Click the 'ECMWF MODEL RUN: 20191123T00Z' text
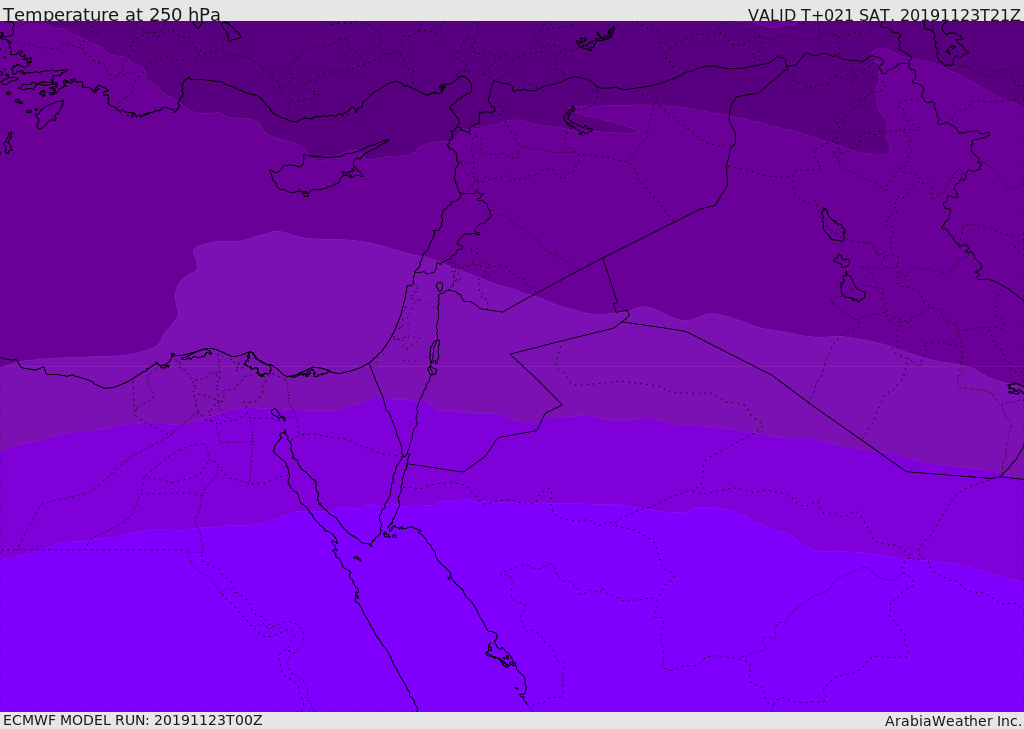This screenshot has width=1024, height=729. point(133,721)
